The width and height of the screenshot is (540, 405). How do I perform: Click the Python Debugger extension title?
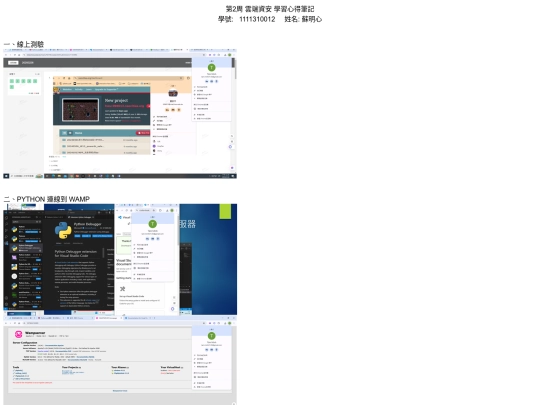[87, 224]
